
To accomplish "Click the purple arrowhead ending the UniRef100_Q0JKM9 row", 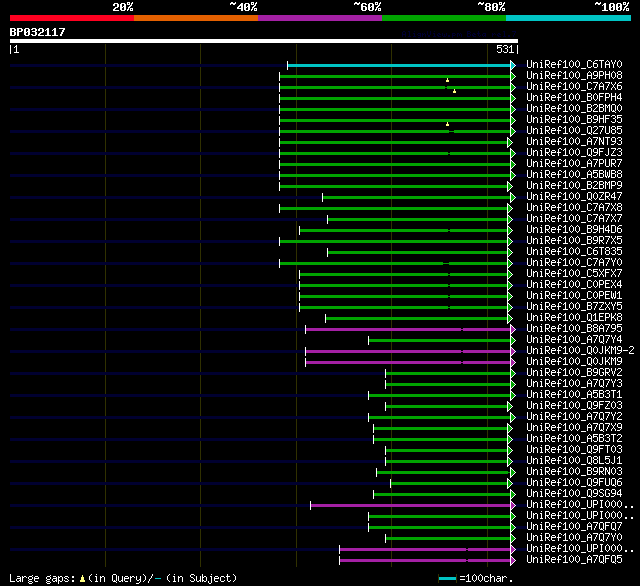I will [513, 362].
